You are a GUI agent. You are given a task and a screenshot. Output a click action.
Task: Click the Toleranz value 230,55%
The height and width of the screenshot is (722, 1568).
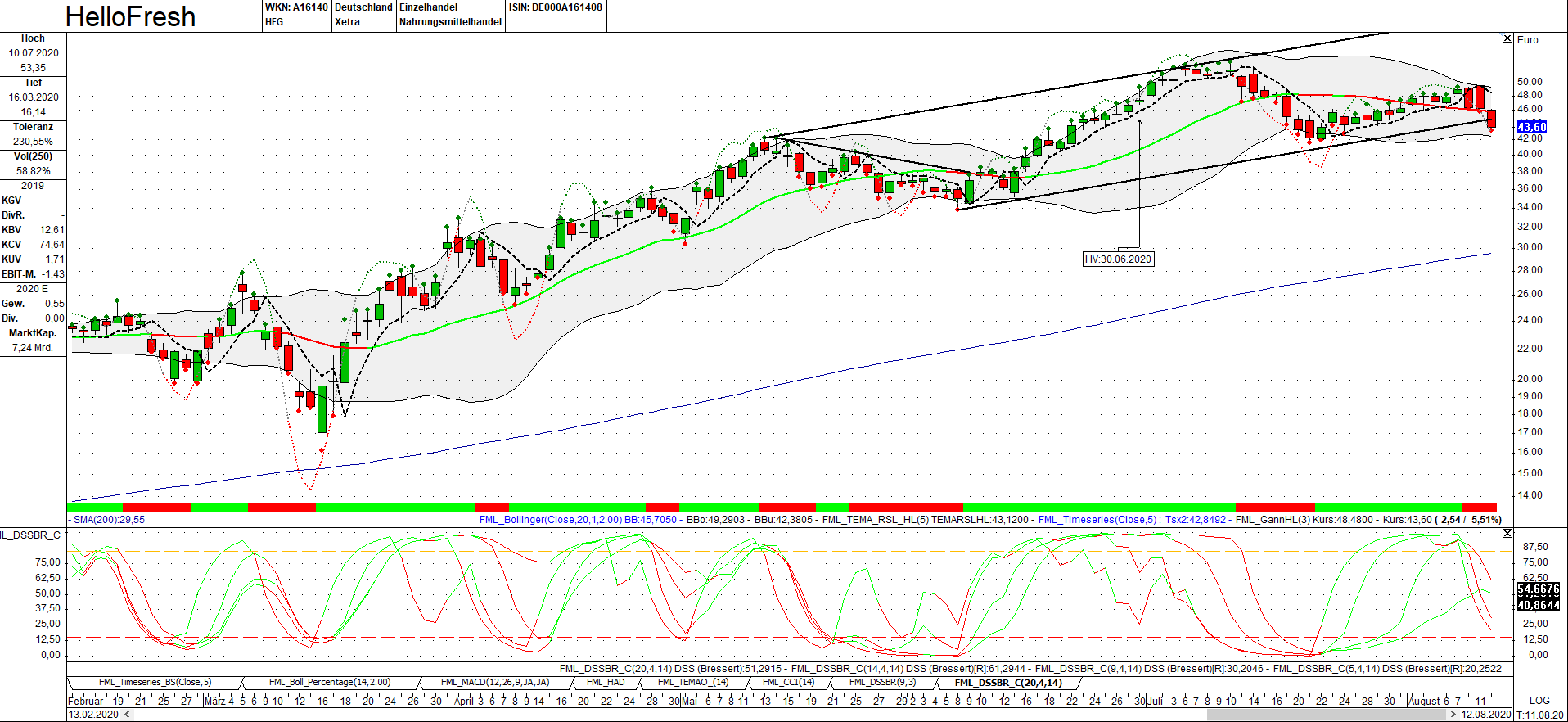tap(34, 142)
